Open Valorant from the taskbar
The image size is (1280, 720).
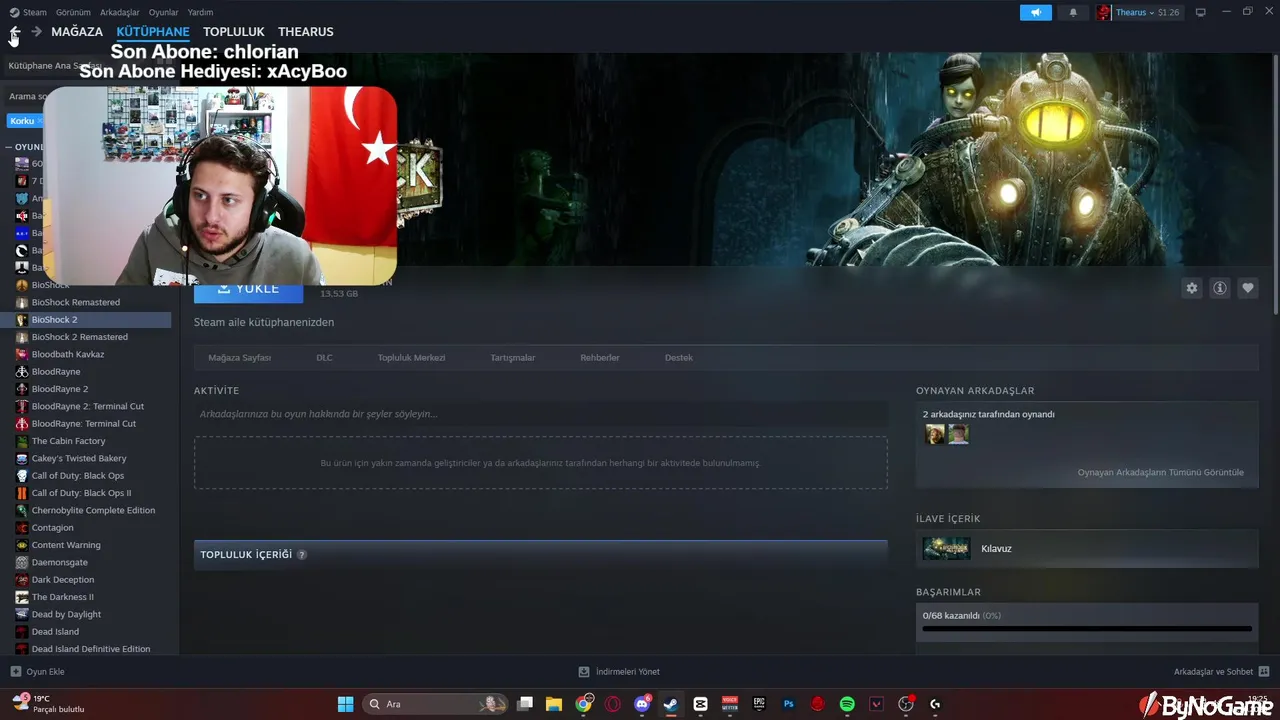(x=877, y=704)
